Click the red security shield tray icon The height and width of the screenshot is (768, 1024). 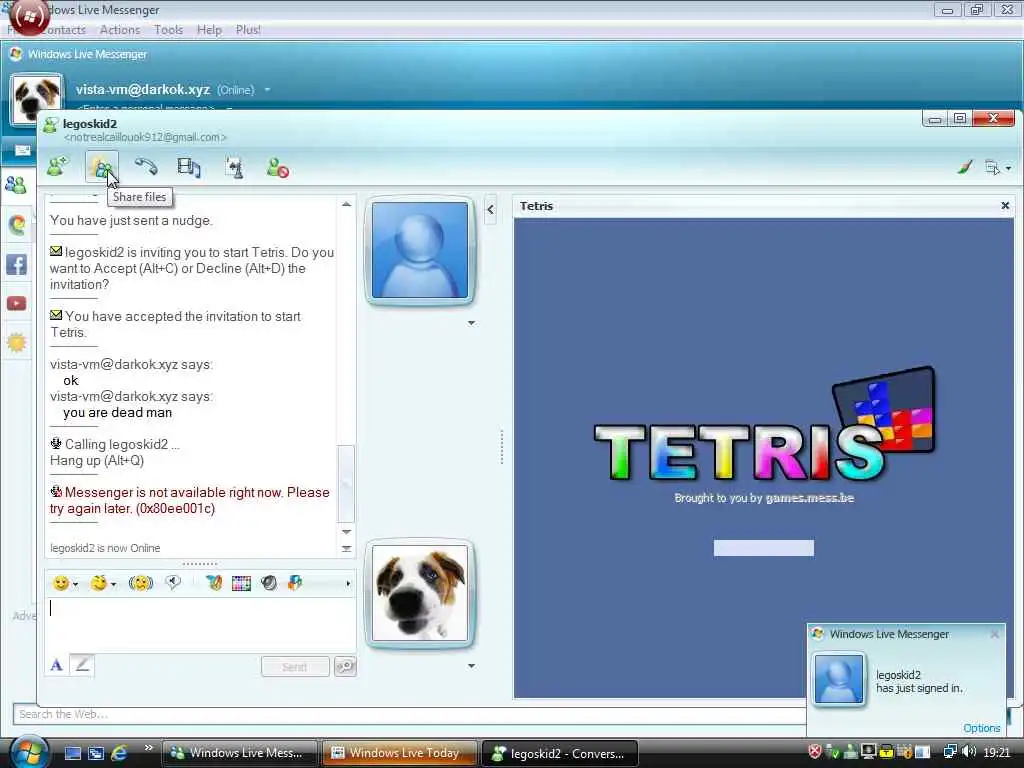point(815,752)
